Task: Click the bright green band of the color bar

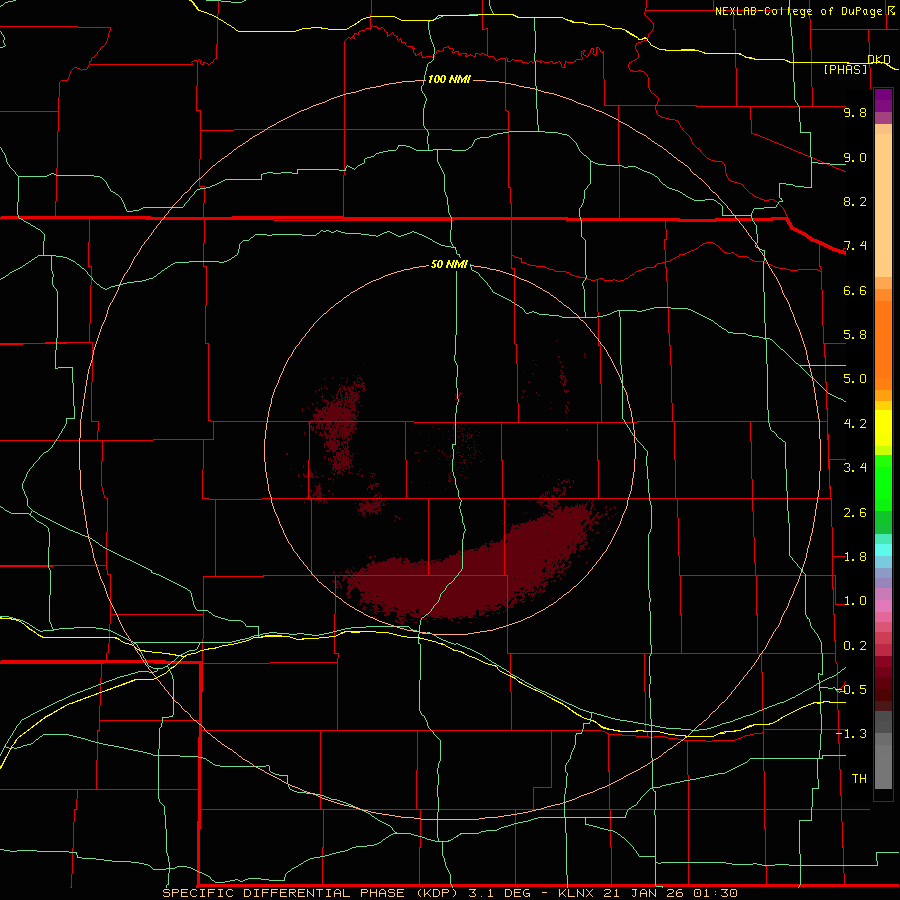Action: pyautogui.click(x=883, y=483)
